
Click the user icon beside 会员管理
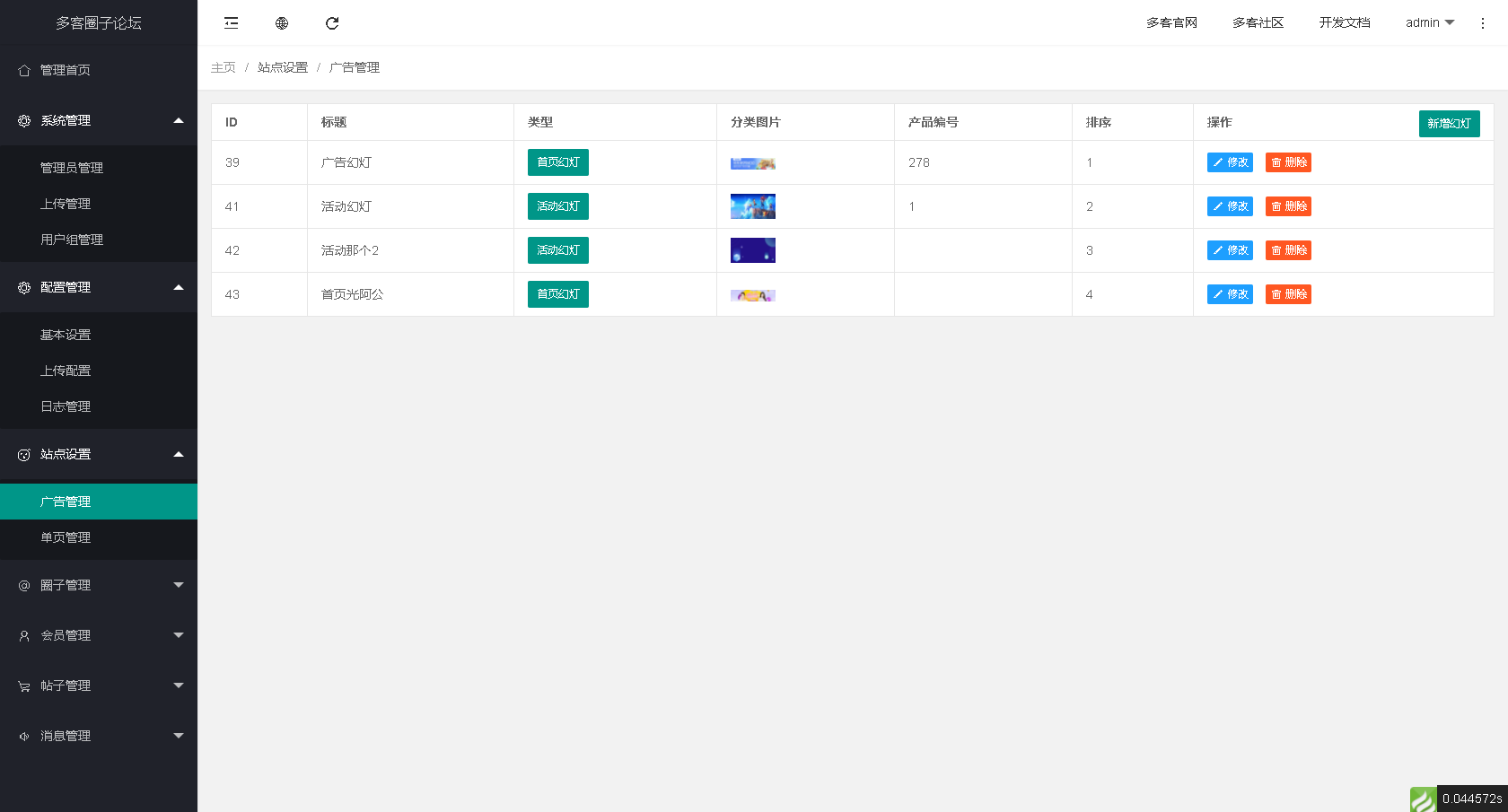[24, 635]
